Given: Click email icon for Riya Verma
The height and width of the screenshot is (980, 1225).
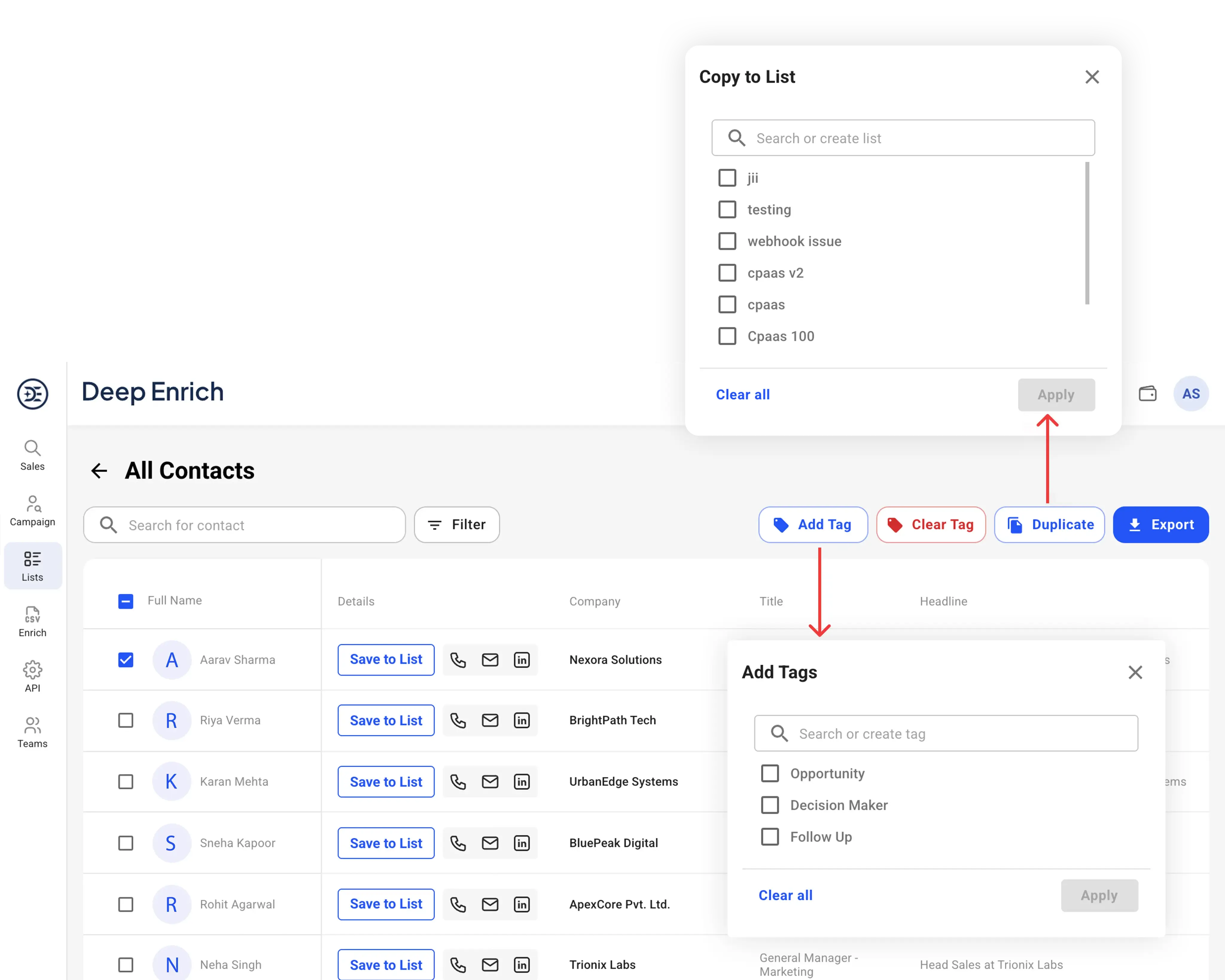Looking at the screenshot, I should tap(490, 720).
